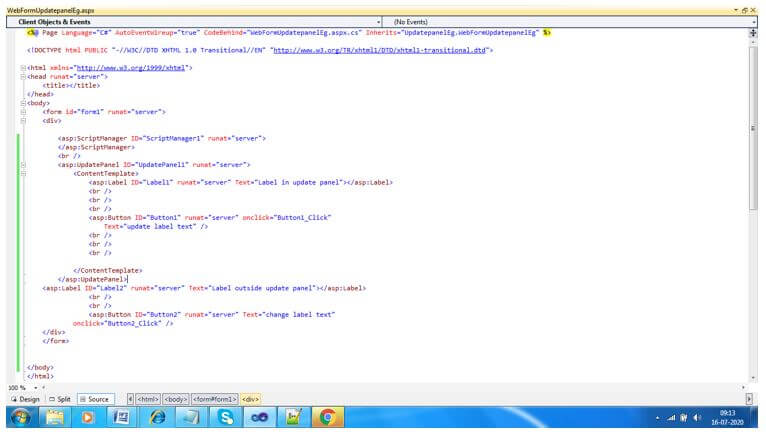Image resolution: width=766 pixels, height=437 pixels.
Task: Switch to Split view
Action: [x=60, y=399]
